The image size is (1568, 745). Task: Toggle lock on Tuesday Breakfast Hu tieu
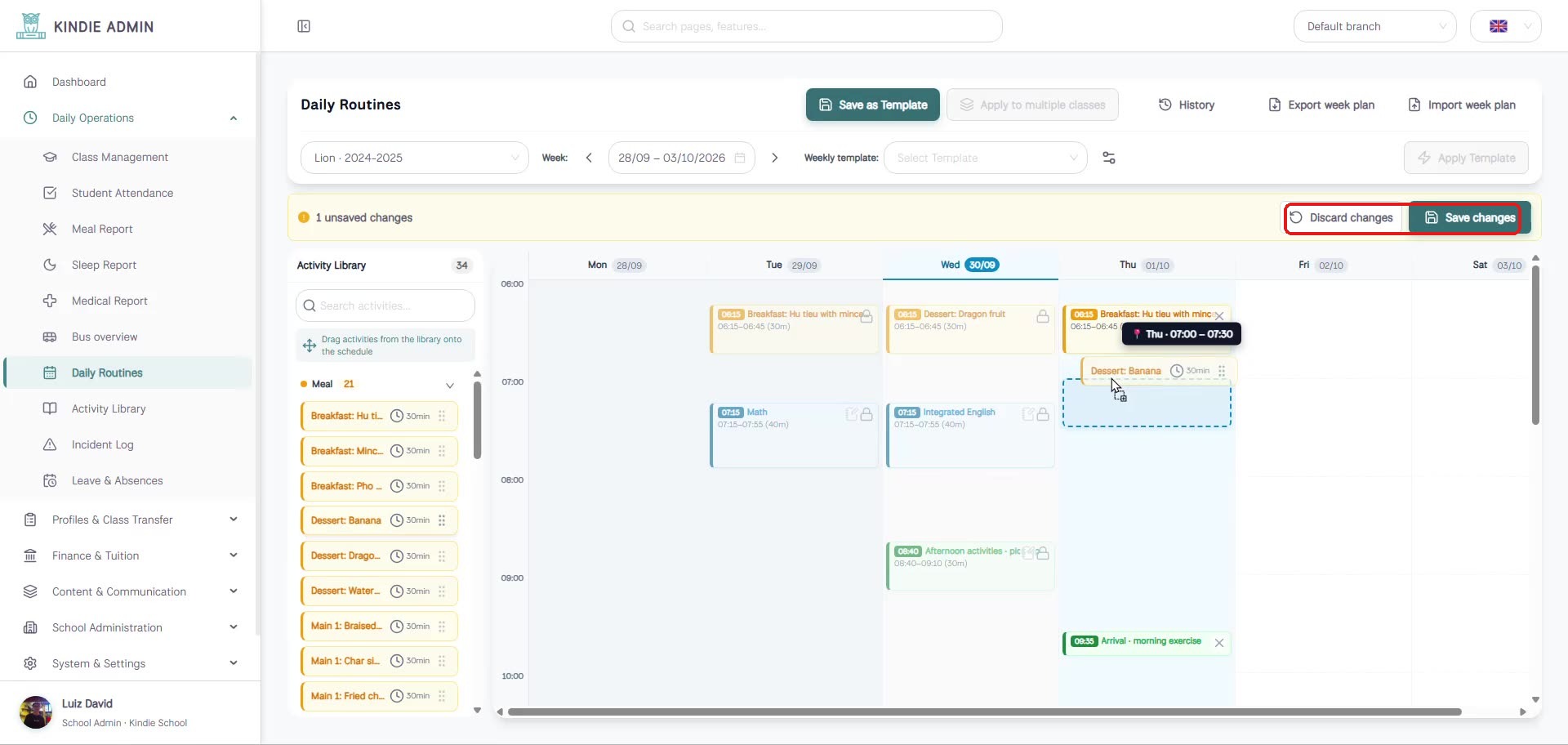tap(866, 316)
